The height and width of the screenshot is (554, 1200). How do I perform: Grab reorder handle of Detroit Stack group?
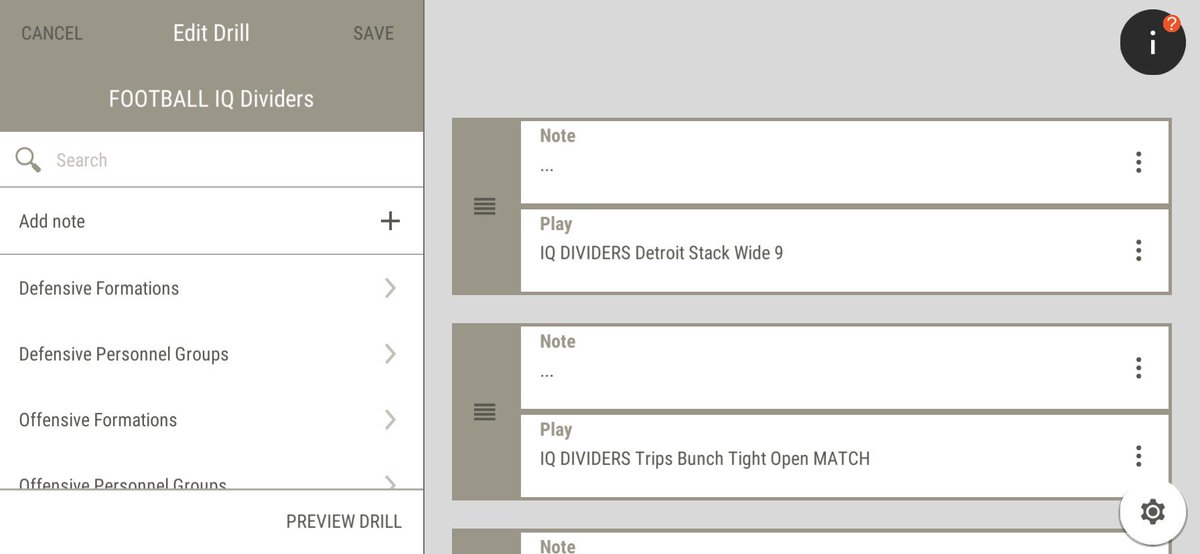click(485, 207)
